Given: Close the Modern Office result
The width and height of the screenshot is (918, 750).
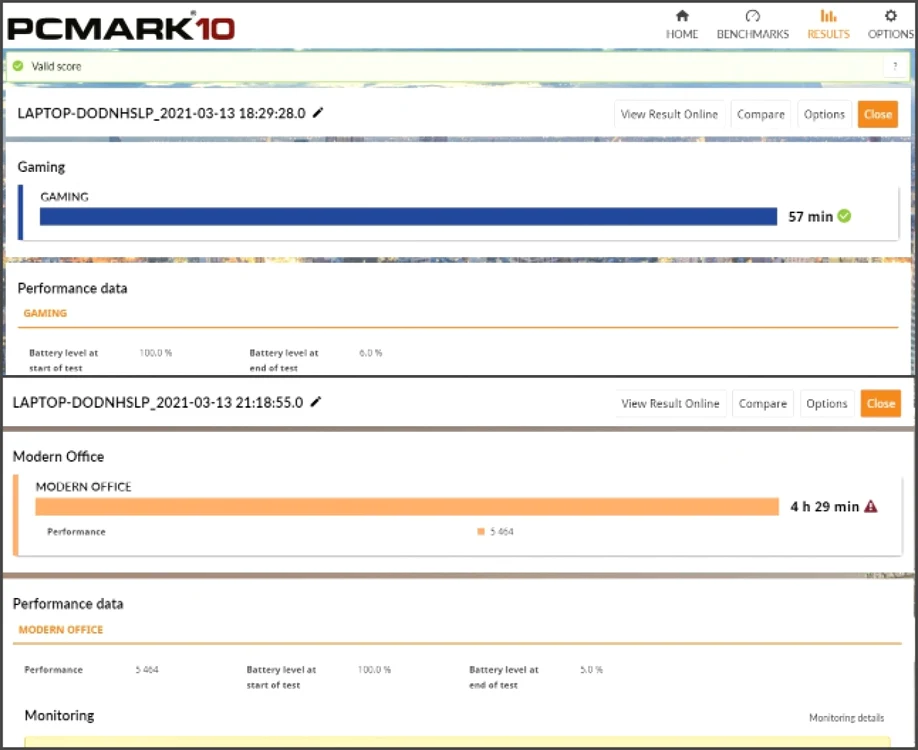Looking at the screenshot, I should click(x=881, y=403).
